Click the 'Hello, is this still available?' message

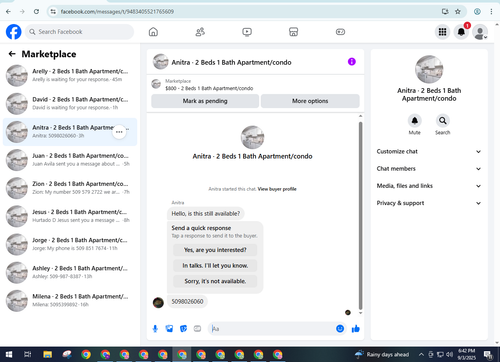206,214
